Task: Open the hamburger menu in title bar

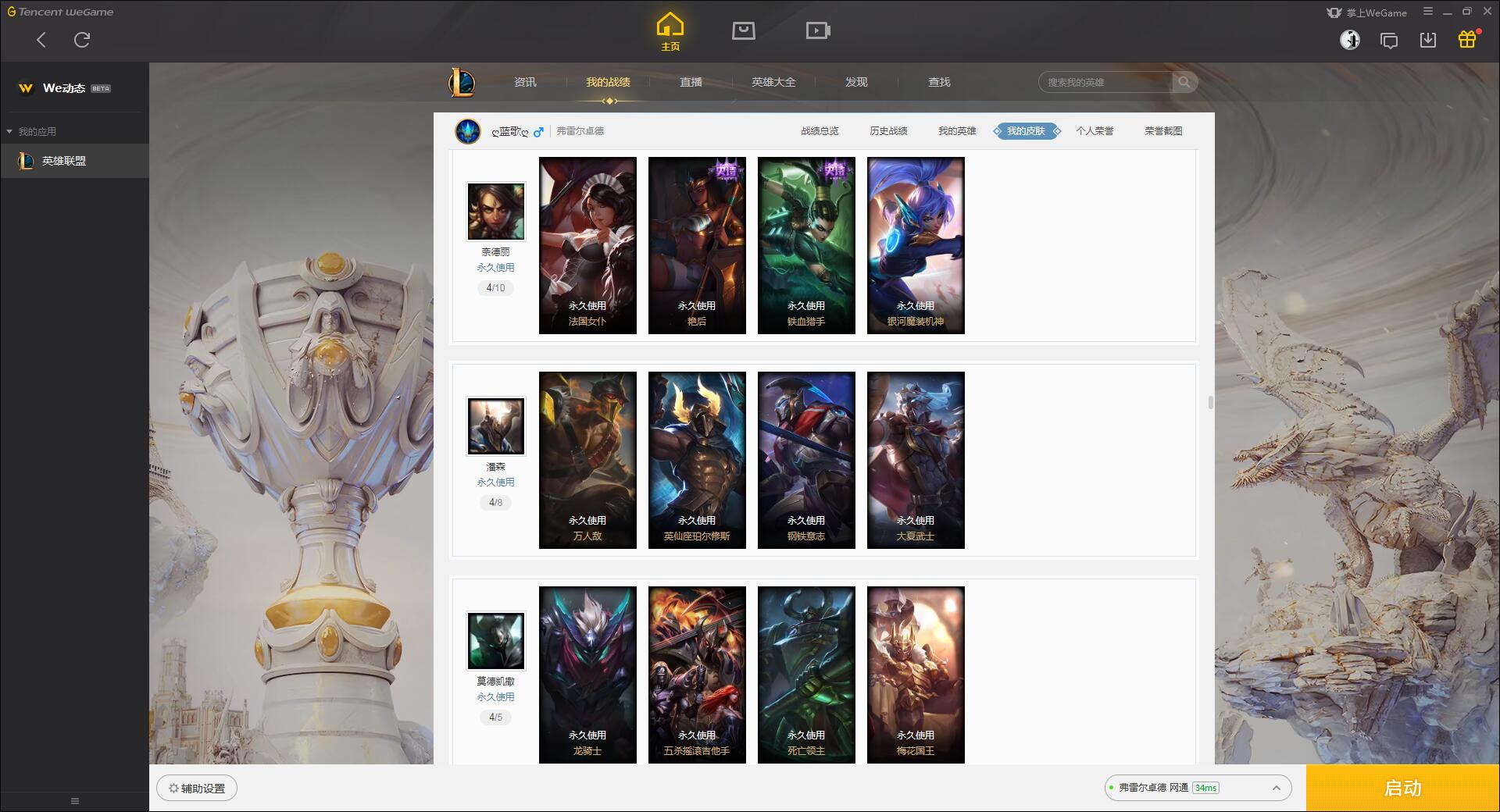Action: 1428,12
